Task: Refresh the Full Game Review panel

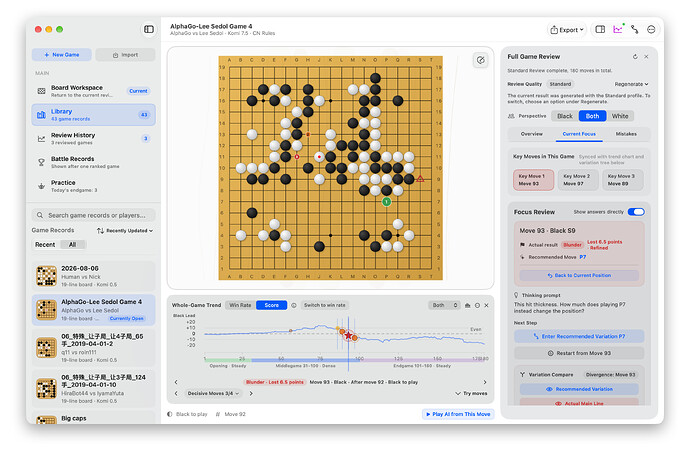Action: [x=635, y=57]
